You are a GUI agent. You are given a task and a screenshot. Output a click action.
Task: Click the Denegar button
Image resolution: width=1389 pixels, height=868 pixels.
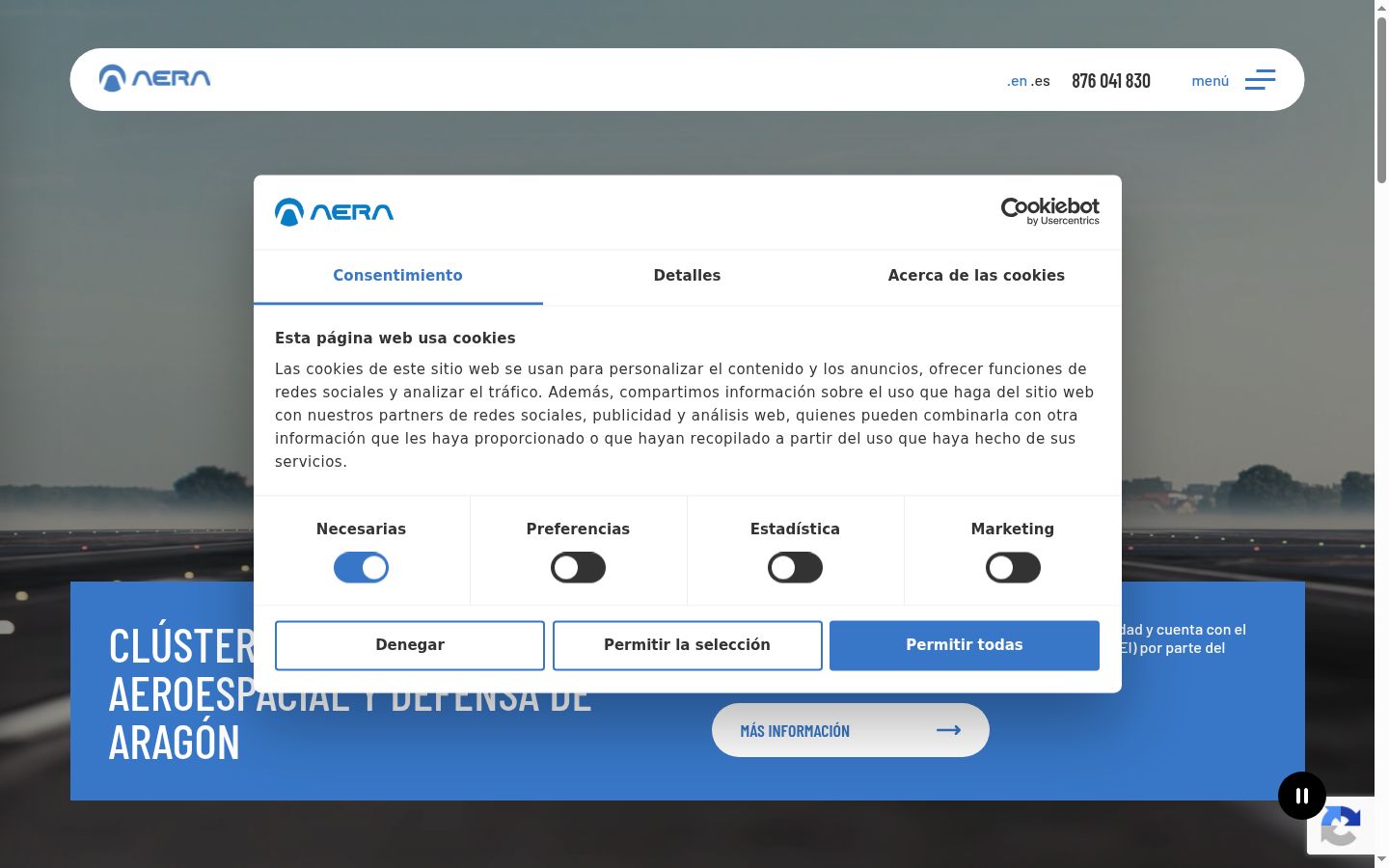pos(410,645)
